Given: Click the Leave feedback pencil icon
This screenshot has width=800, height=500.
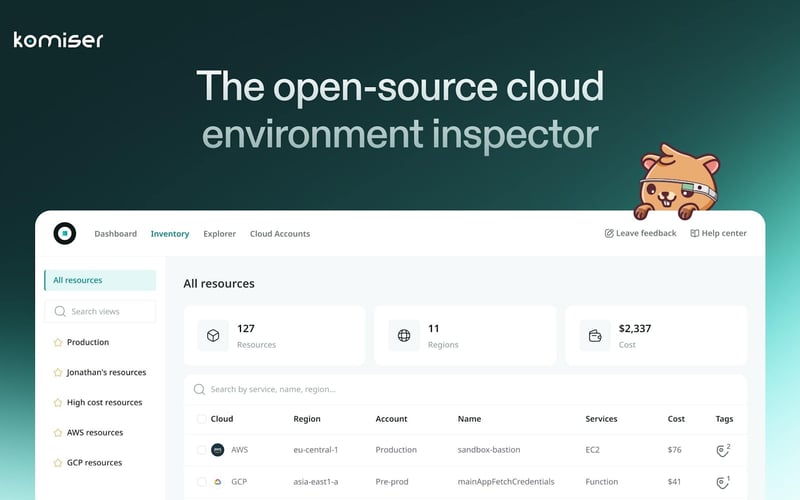Looking at the screenshot, I should pos(609,233).
